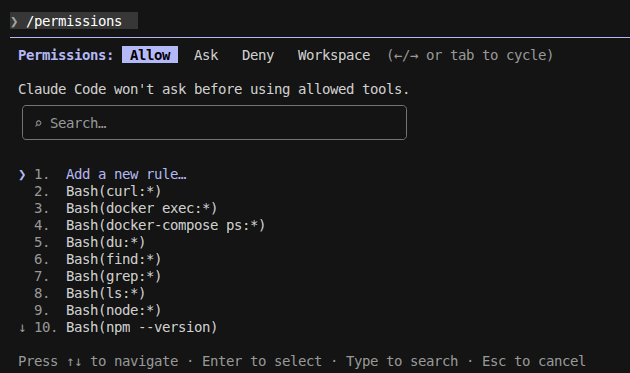This screenshot has width=630, height=373.
Task: Select the Bash(node:*) rule
Action: 113,310
